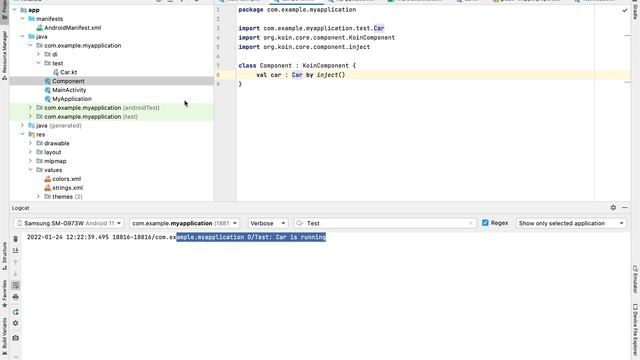640x360 pixels.
Task: Select strings.xml in values folder
Action: click(x=67, y=188)
